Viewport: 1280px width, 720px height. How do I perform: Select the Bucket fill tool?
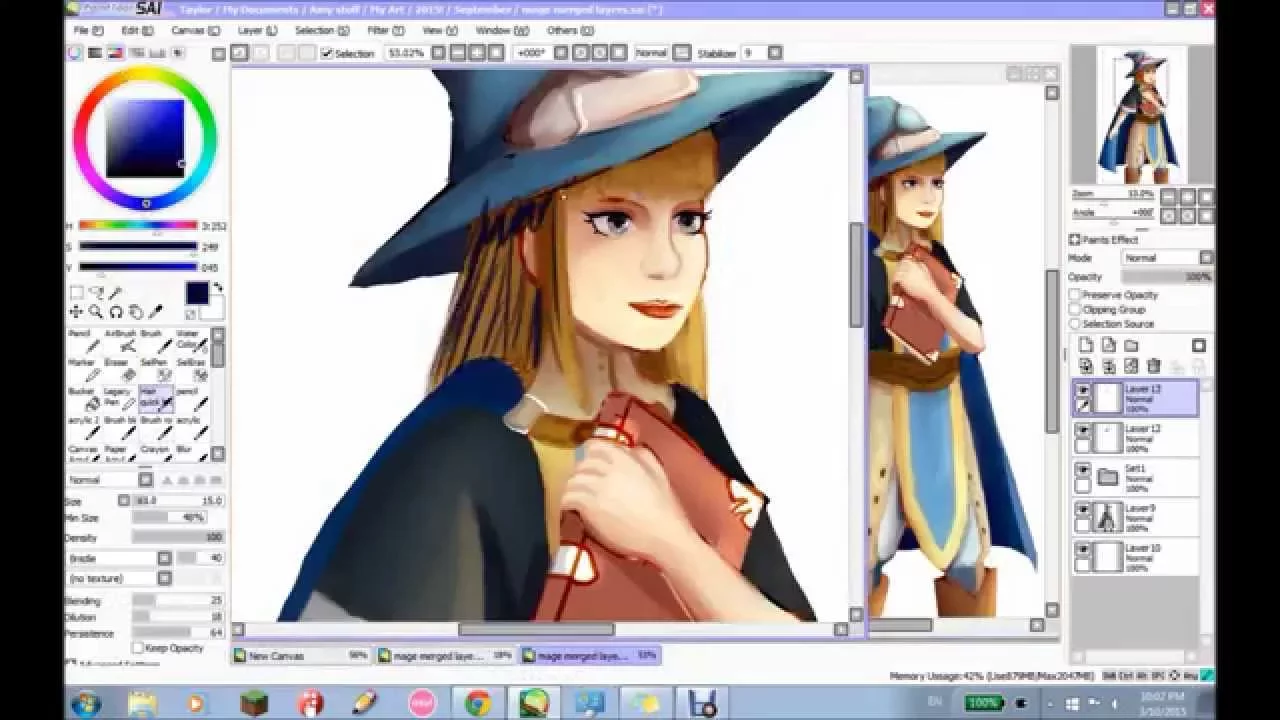(84, 399)
